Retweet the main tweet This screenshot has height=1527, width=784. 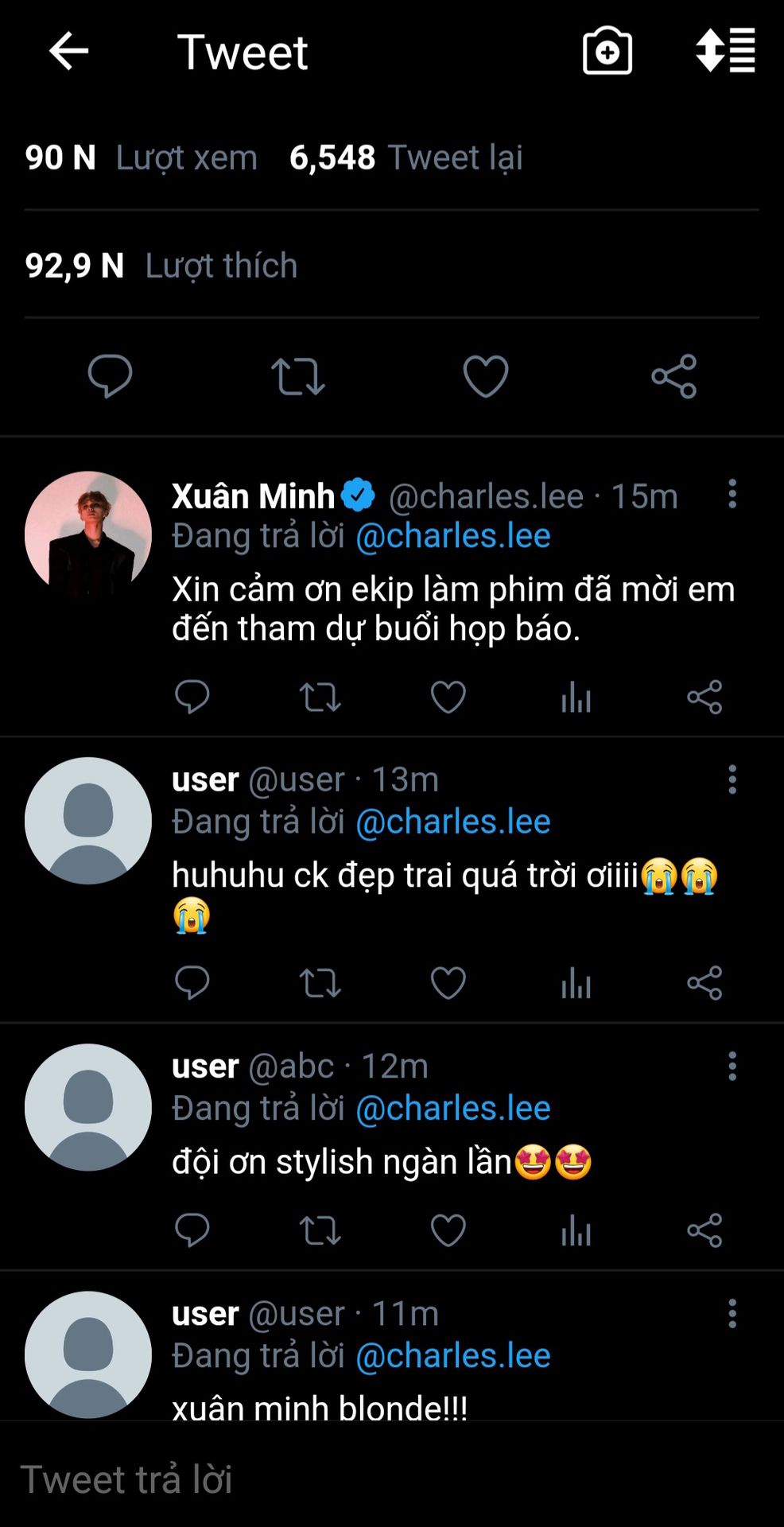(298, 376)
